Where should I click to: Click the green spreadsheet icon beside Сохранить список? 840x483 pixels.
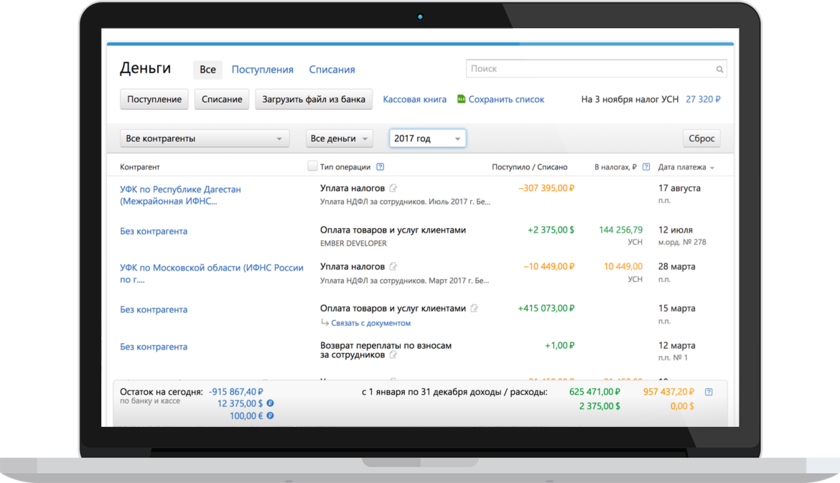click(x=461, y=100)
